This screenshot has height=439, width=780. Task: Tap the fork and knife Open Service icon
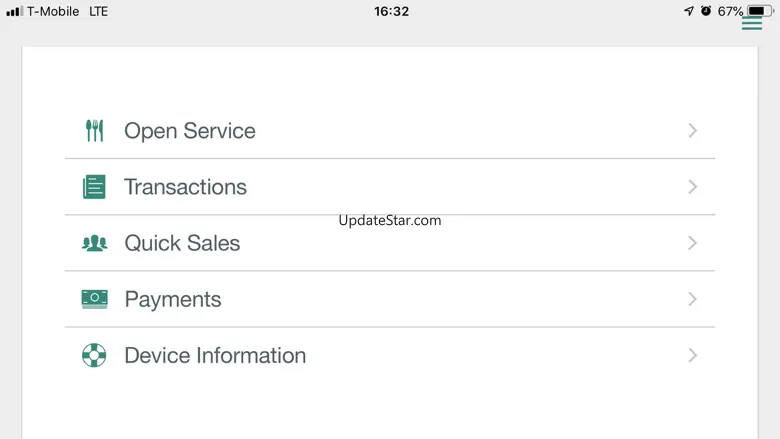click(94, 131)
